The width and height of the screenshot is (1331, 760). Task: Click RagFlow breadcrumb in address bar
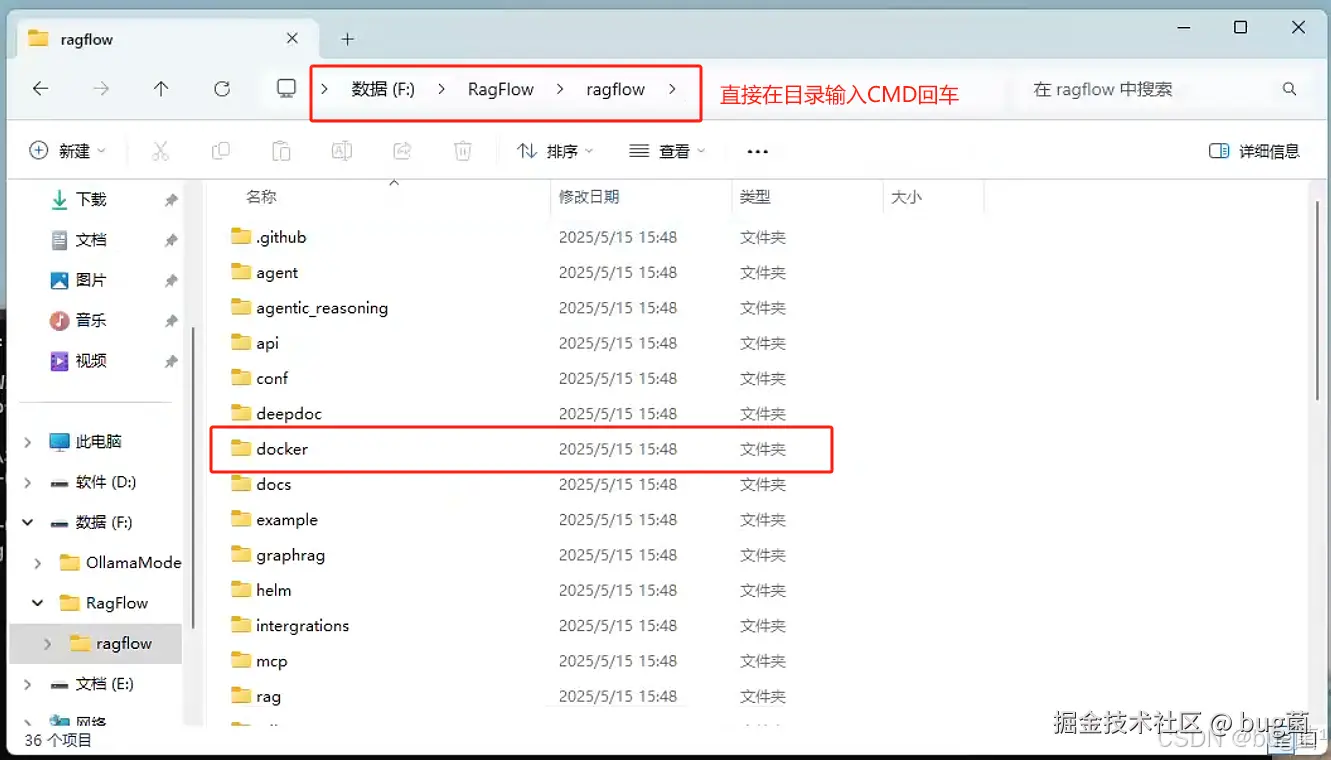(x=501, y=89)
